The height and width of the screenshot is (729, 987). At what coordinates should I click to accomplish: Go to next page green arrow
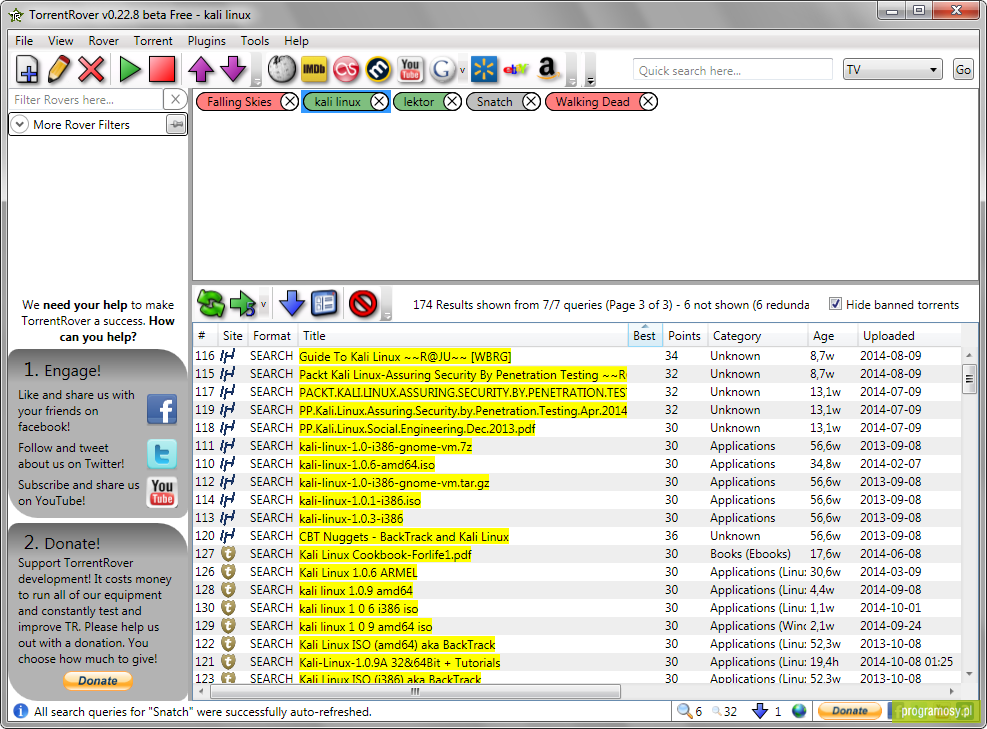pyautogui.click(x=243, y=304)
